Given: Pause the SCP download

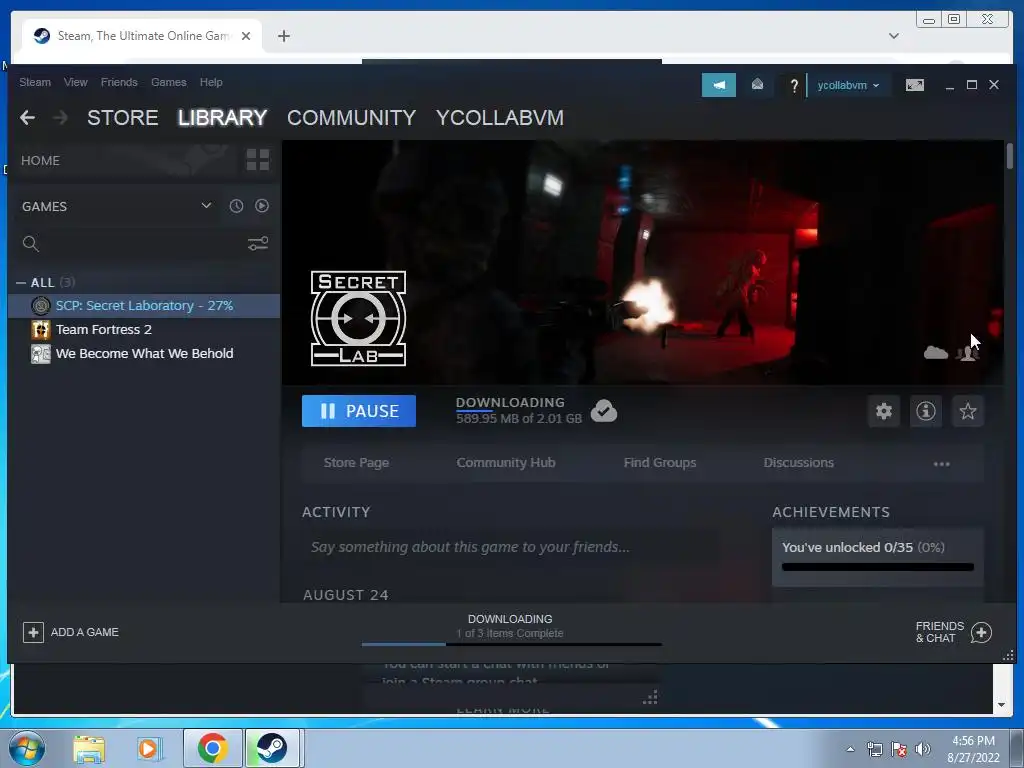Looking at the screenshot, I should pyautogui.click(x=359, y=411).
